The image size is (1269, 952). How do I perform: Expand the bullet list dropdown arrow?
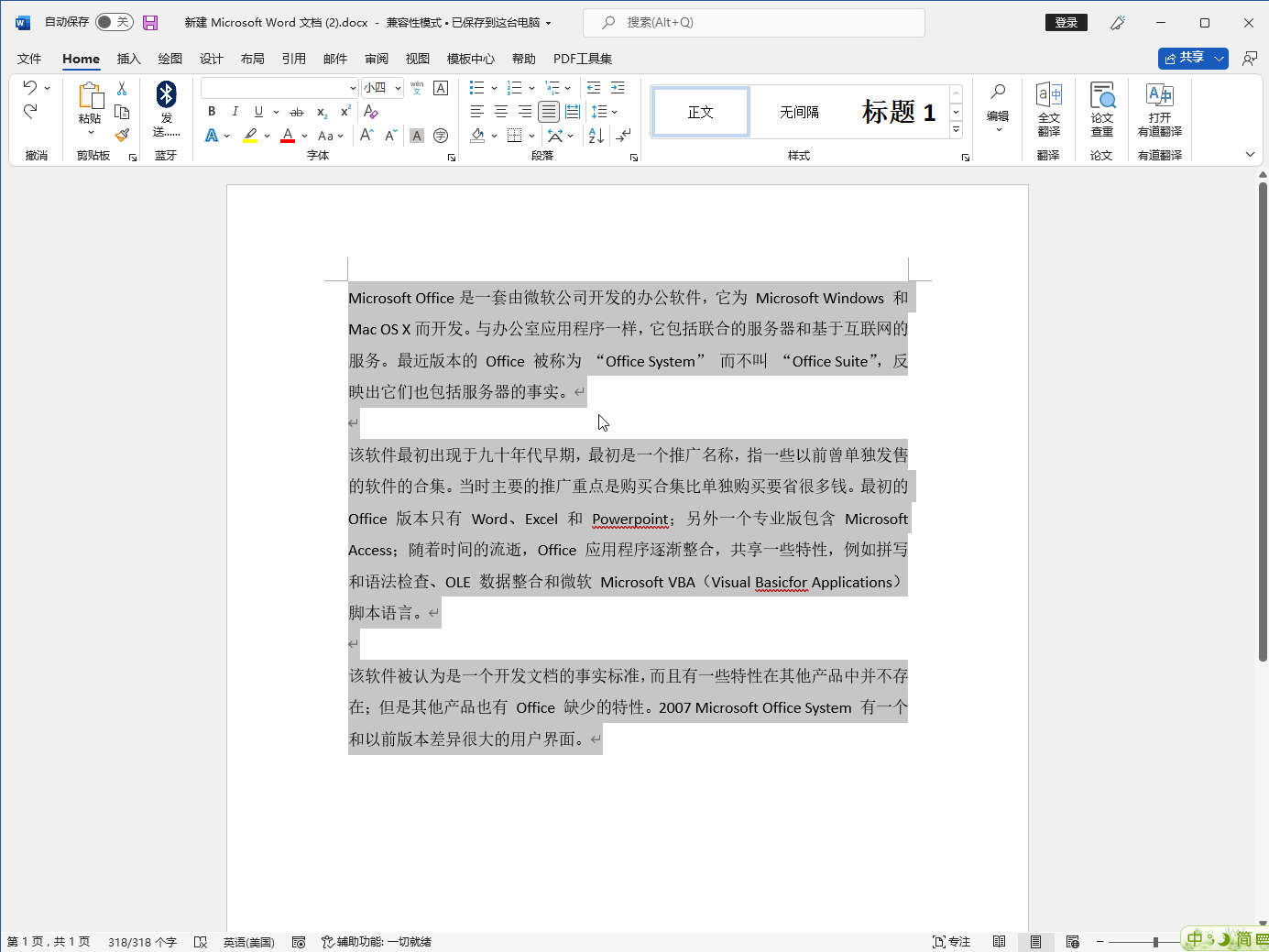click(x=494, y=88)
